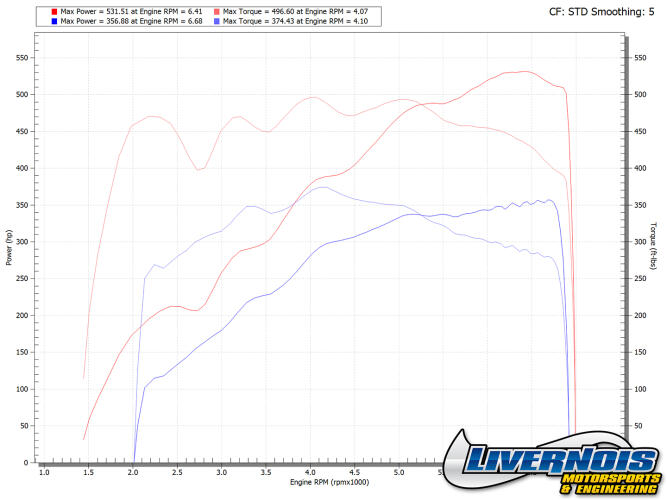This screenshot has height=500, width=667.
Task: Click the light red Max Torque 496.60 swatch
Action: coord(217,12)
